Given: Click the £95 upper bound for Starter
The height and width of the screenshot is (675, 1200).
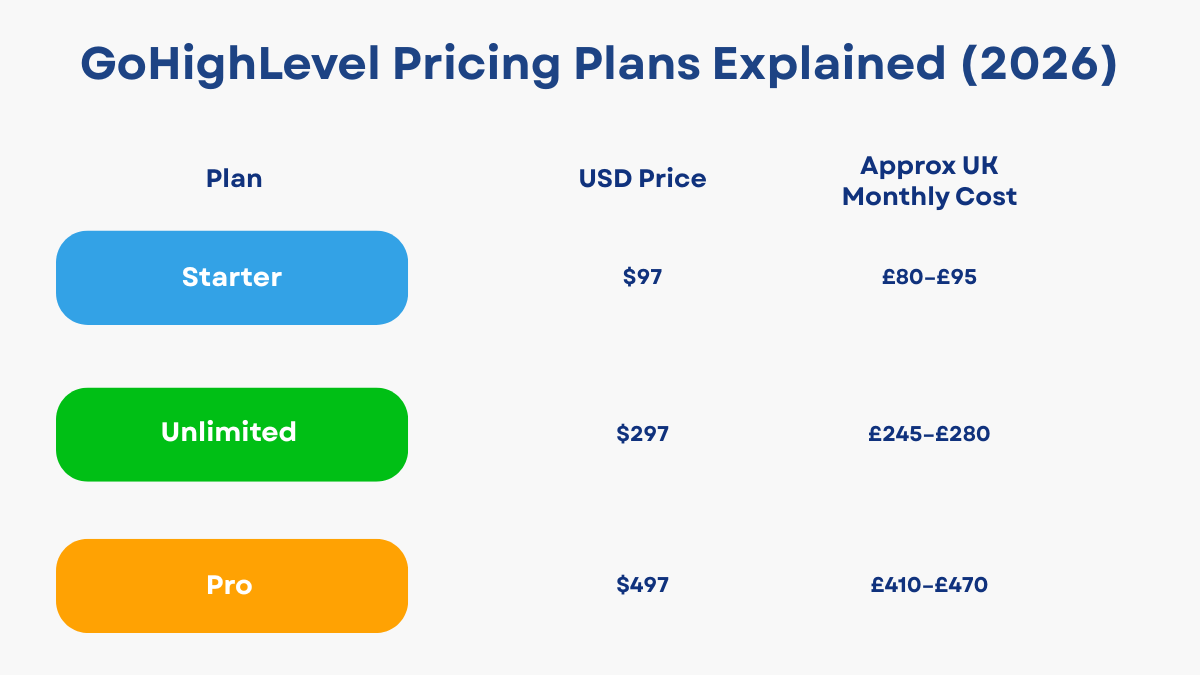Looking at the screenshot, I should 957,277.
